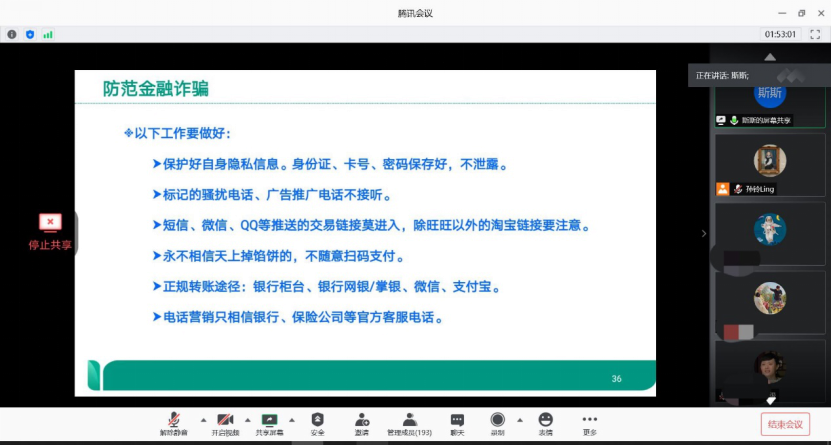Open 管理成员(193) member list

[409, 420]
